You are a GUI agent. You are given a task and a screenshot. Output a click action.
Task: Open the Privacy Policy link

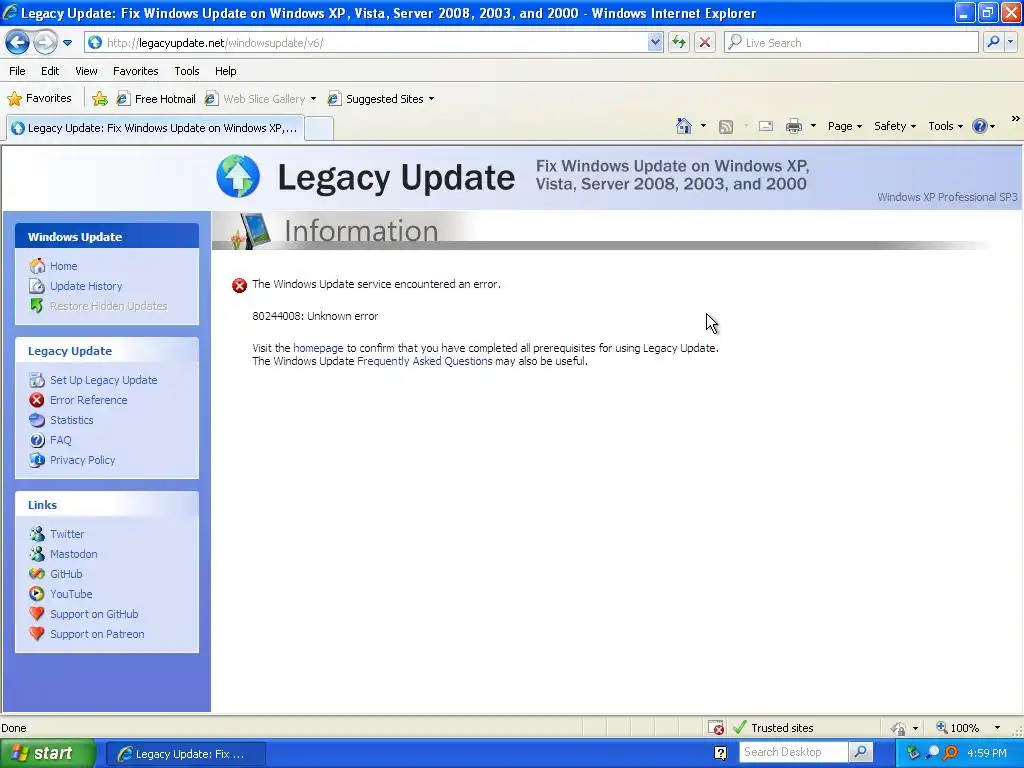point(82,460)
